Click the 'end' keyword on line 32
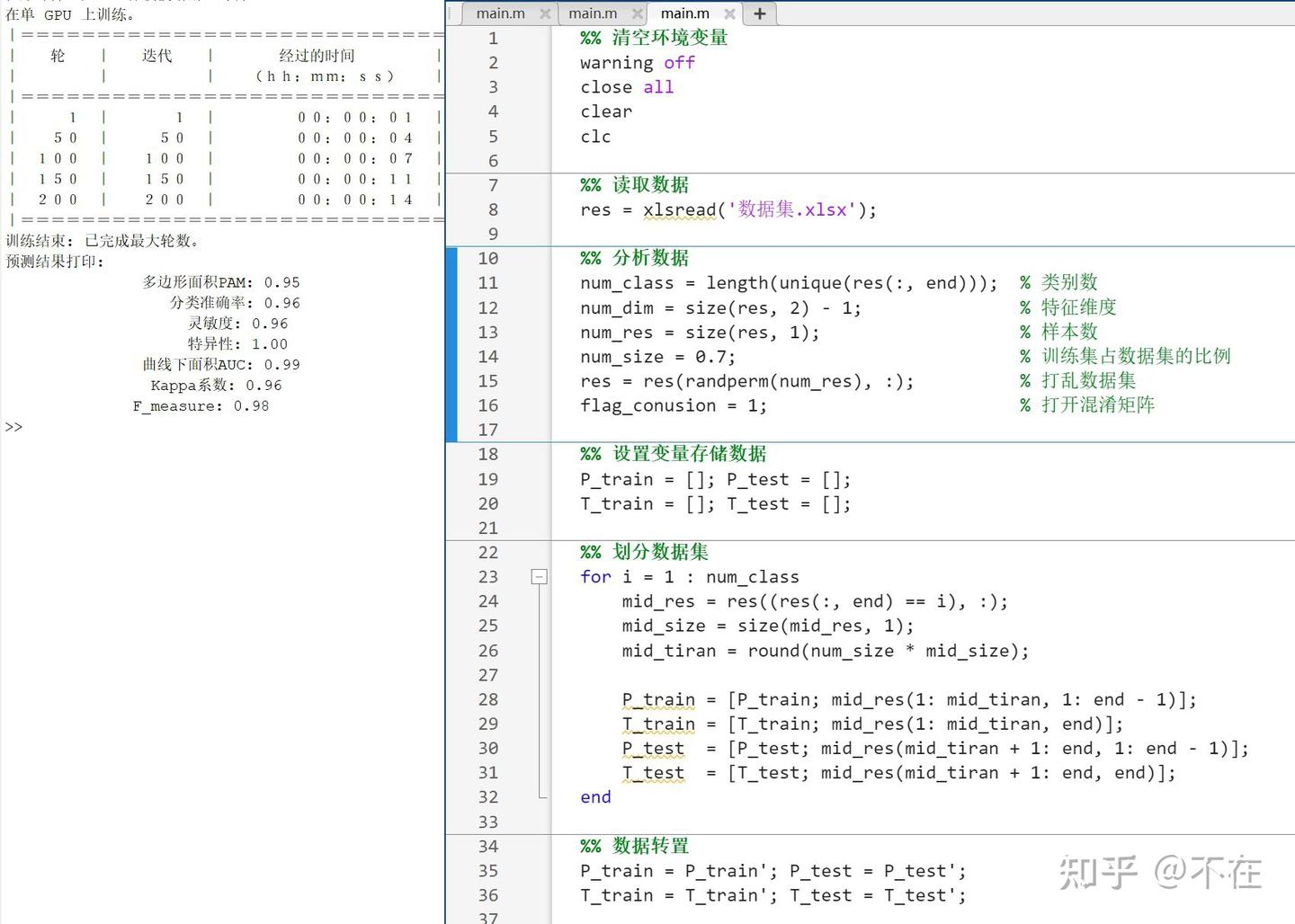 pyautogui.click(x=595, y=797)
